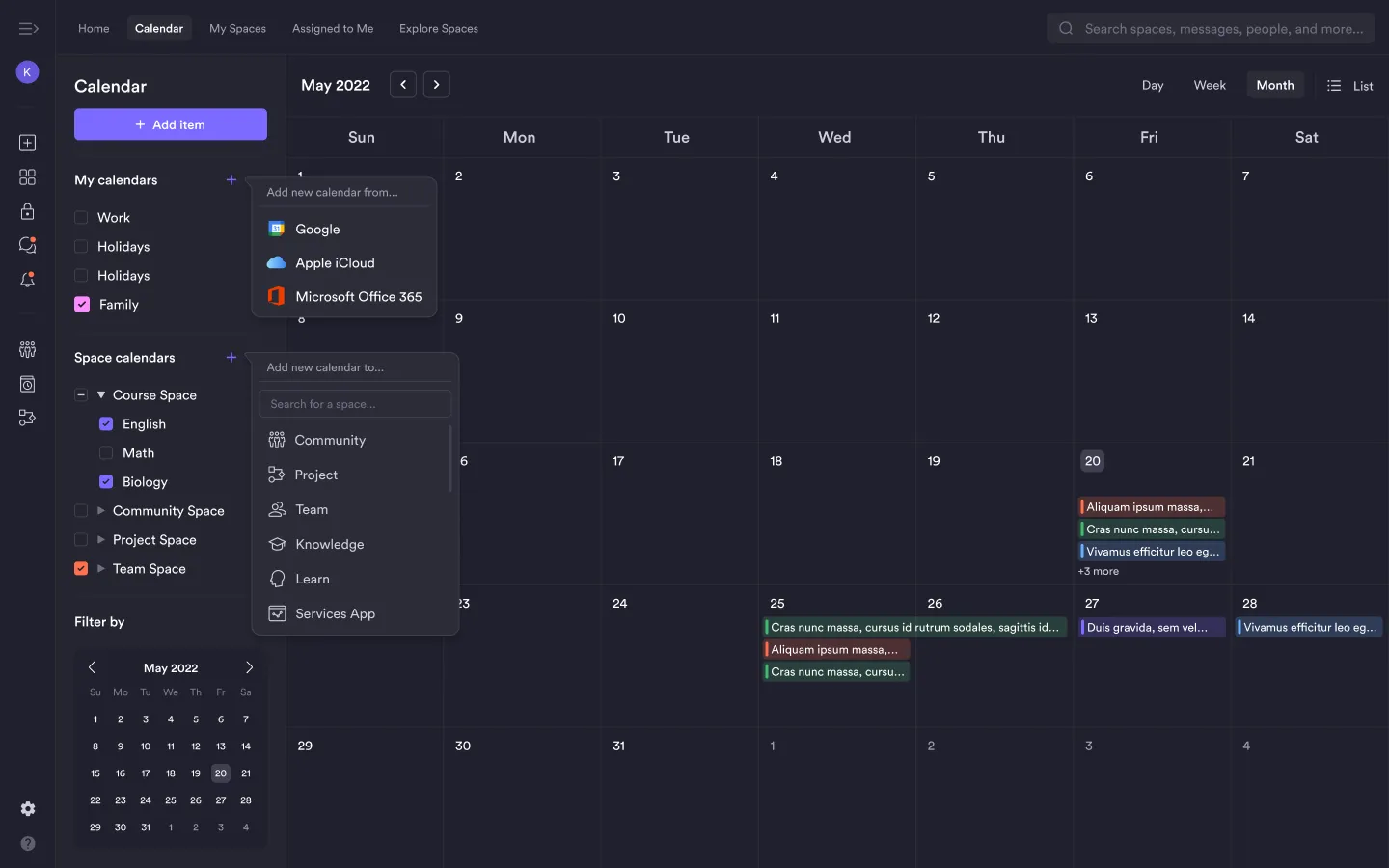Click the Add item button
The width and height of the screenshot is (1389, 868).
[x=170, y=124]
